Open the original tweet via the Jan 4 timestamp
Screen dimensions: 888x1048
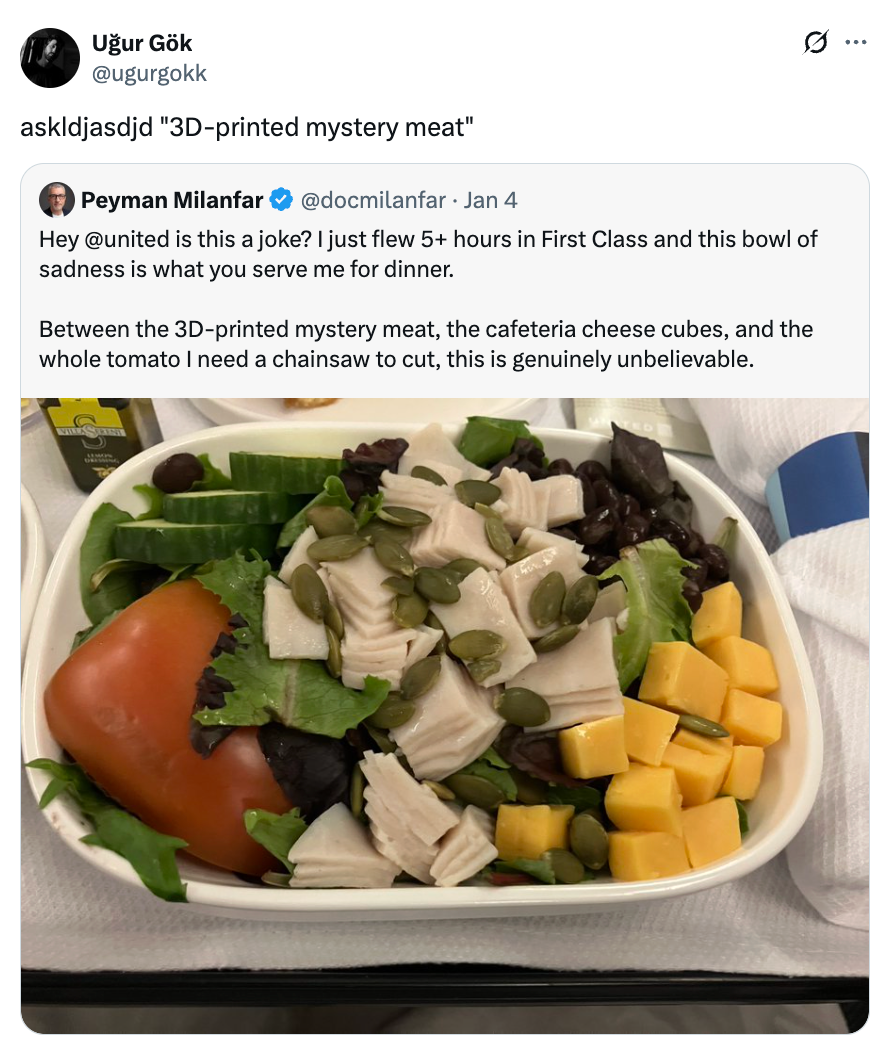click(489, 200)
